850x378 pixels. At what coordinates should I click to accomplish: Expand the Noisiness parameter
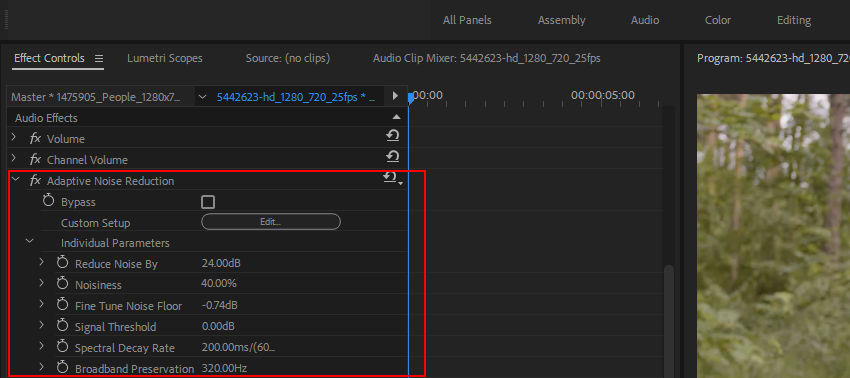tap(41, 283)
